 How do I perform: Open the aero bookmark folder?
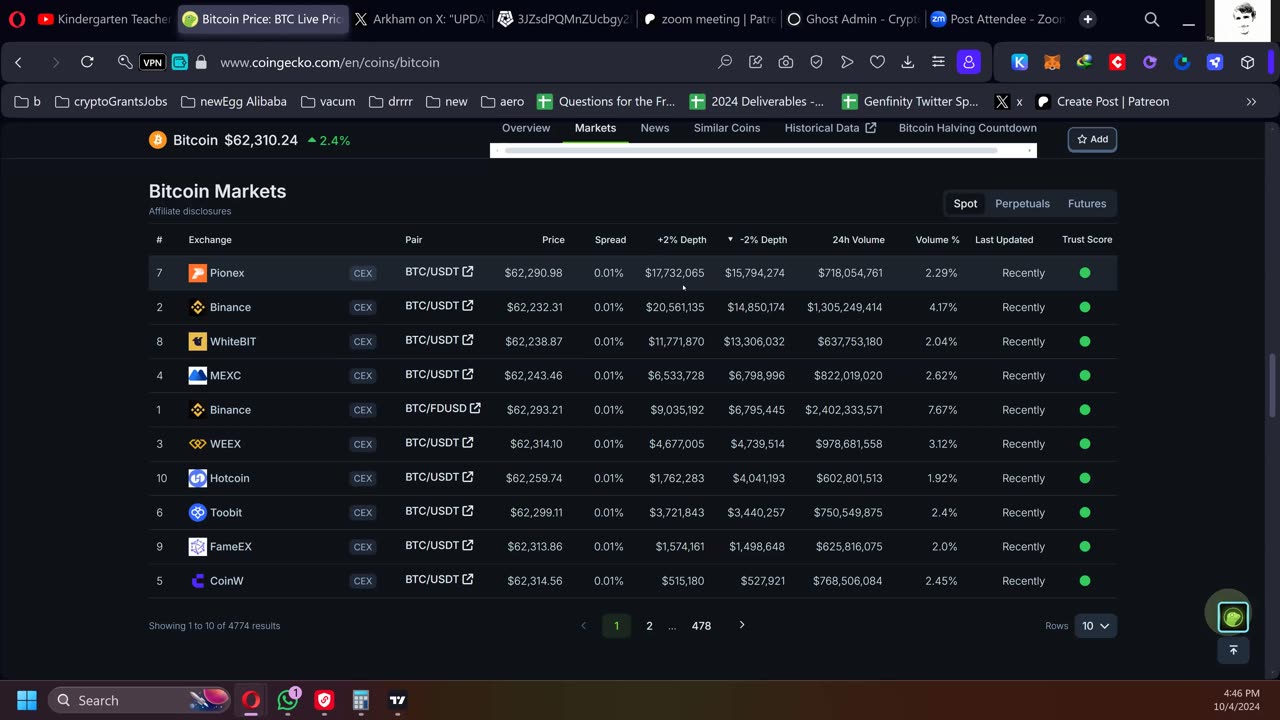[502, 101]
